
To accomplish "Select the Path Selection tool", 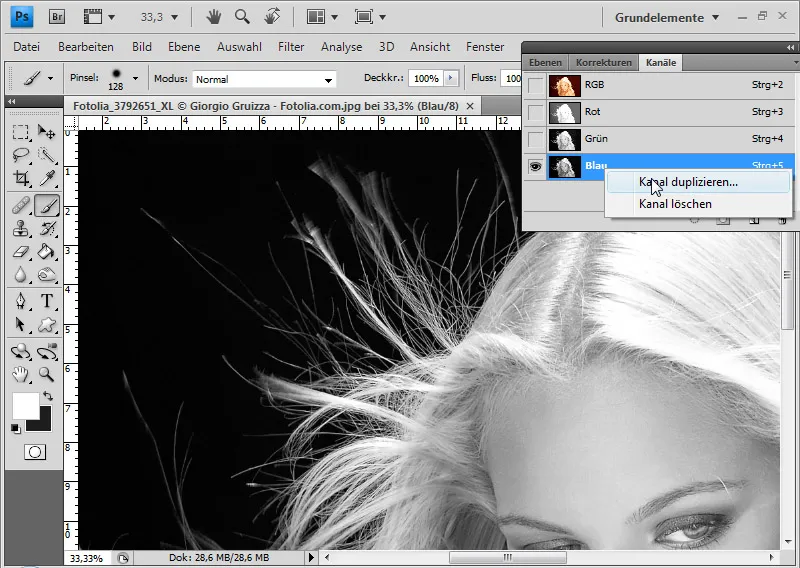I will (21, 324).
